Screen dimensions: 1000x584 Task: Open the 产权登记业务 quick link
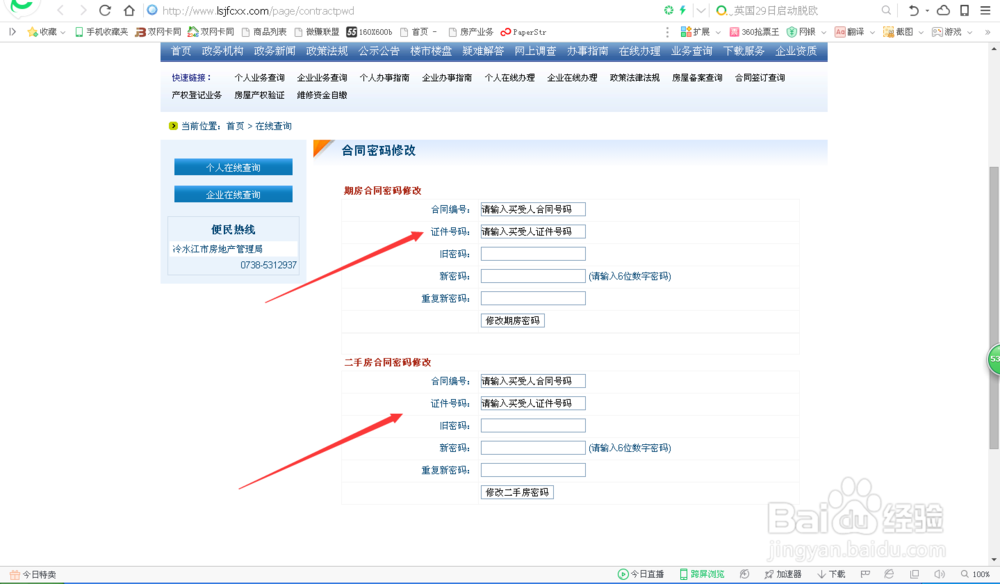coord(196,95)
